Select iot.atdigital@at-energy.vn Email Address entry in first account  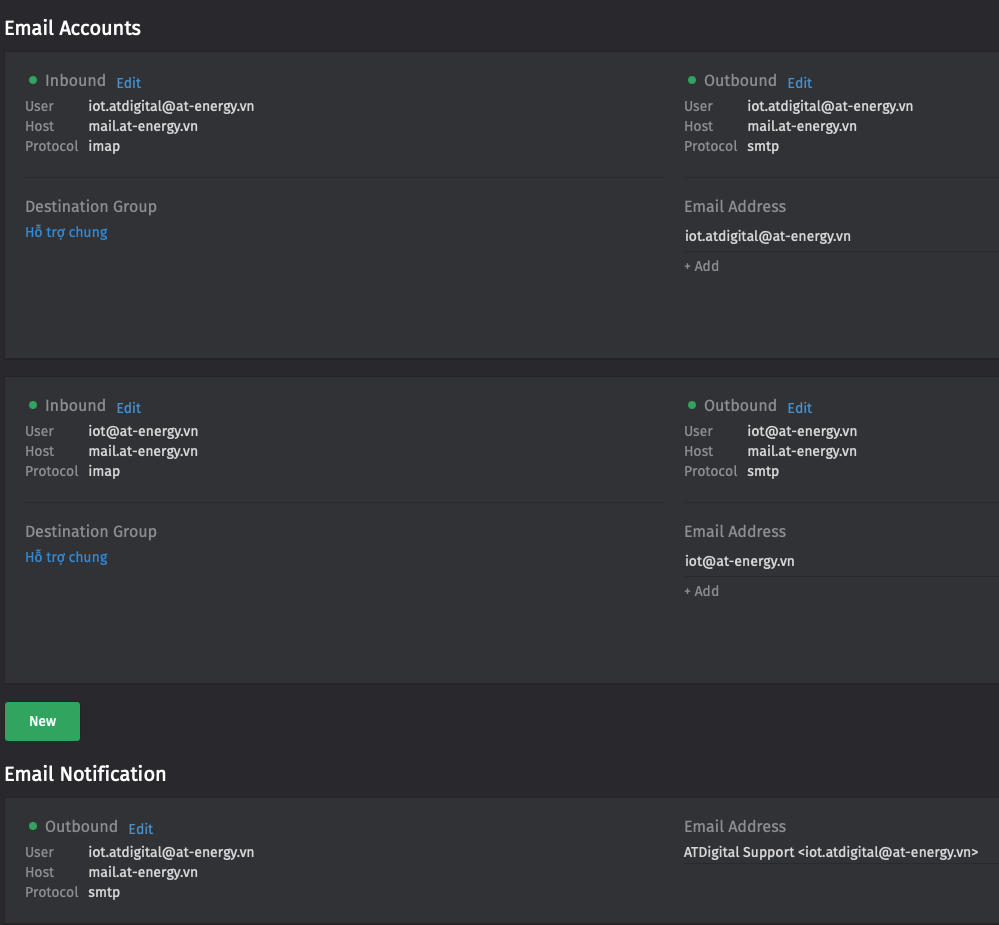[x=767, y=236]
